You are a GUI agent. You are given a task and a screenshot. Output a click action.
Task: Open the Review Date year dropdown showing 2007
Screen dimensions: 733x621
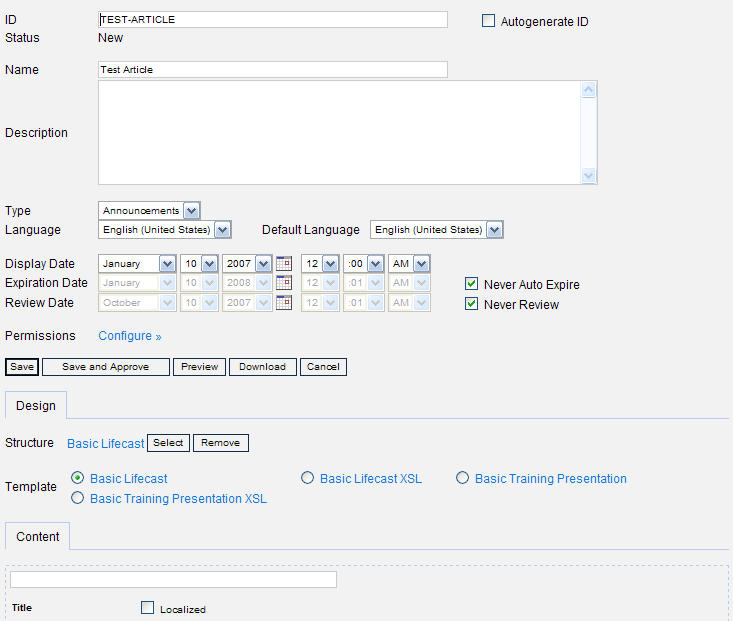[247, 303]
